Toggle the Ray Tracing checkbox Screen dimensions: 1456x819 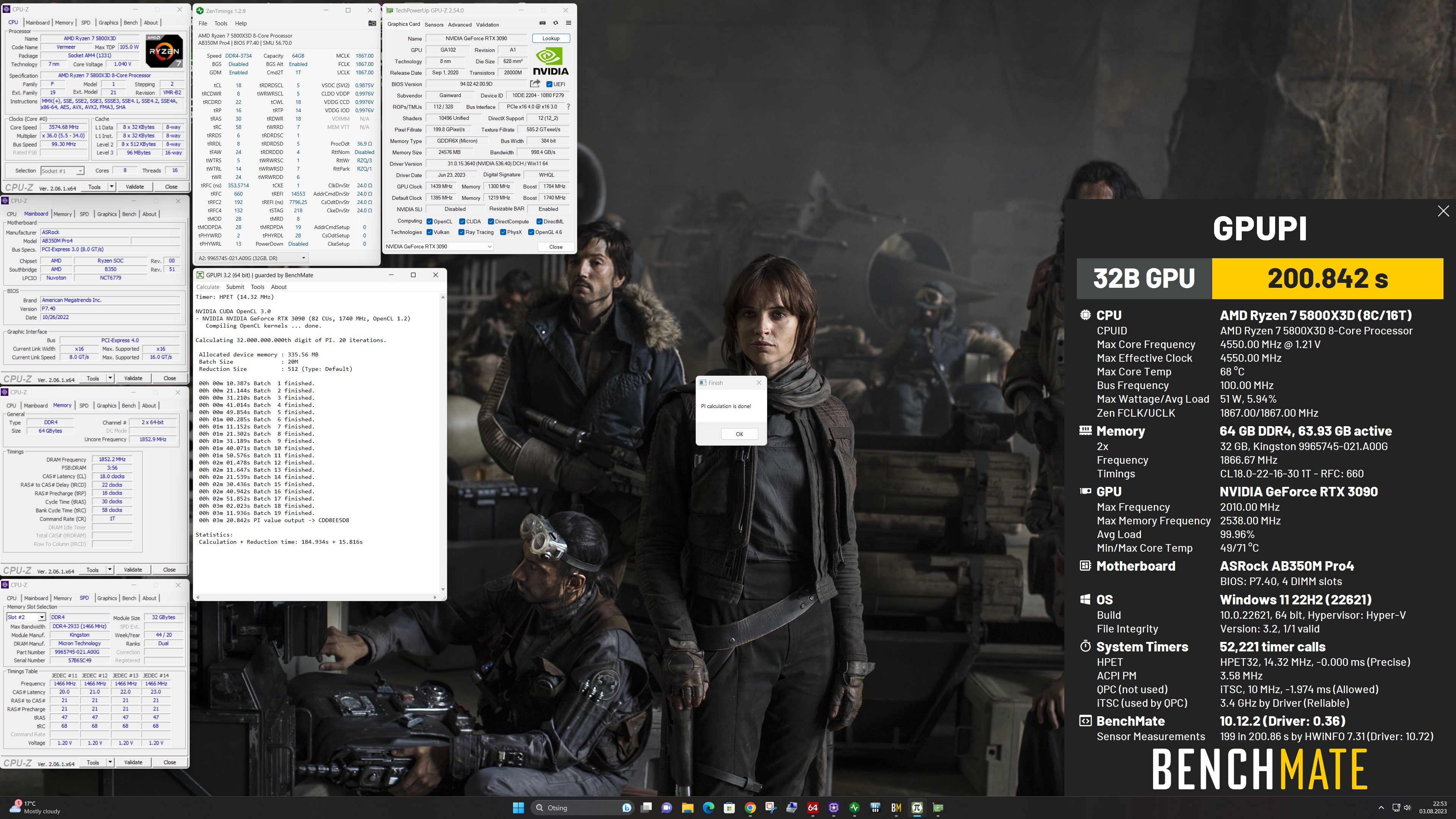coord(461,232)
